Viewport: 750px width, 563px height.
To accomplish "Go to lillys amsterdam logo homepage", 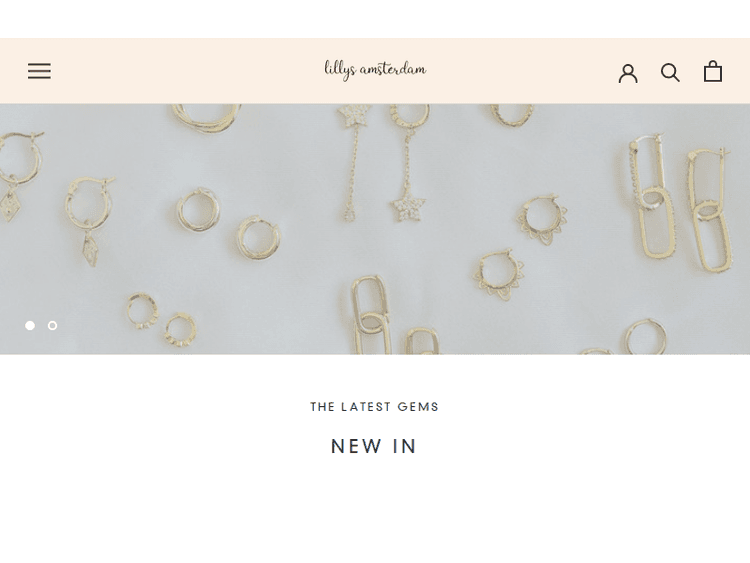I will point(375,70).
